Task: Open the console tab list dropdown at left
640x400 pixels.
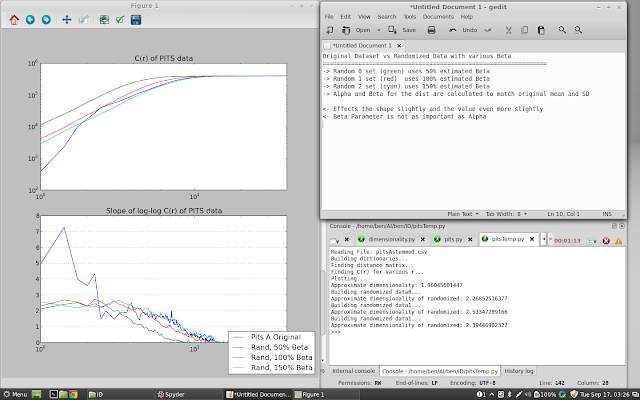Action: [x=335, y=240]
